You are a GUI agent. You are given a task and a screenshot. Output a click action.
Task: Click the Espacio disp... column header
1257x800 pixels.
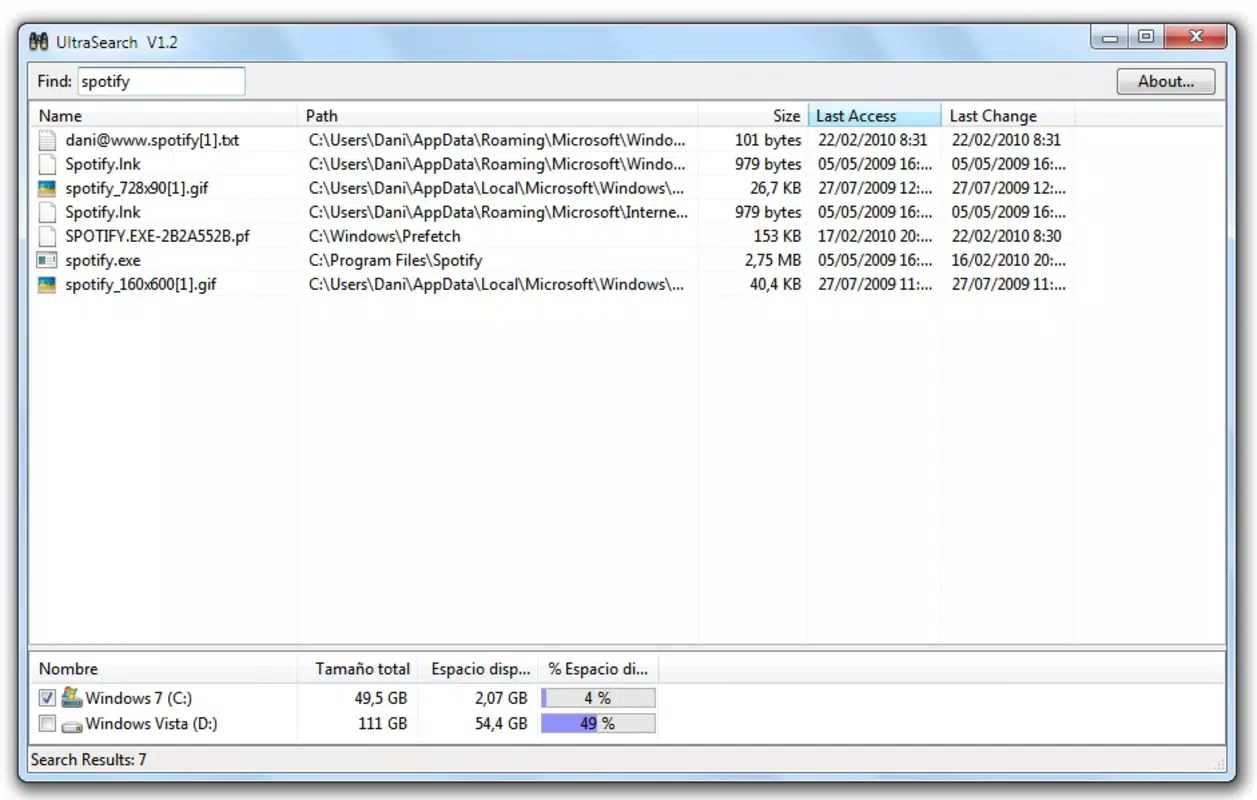[x=478, y=669]
